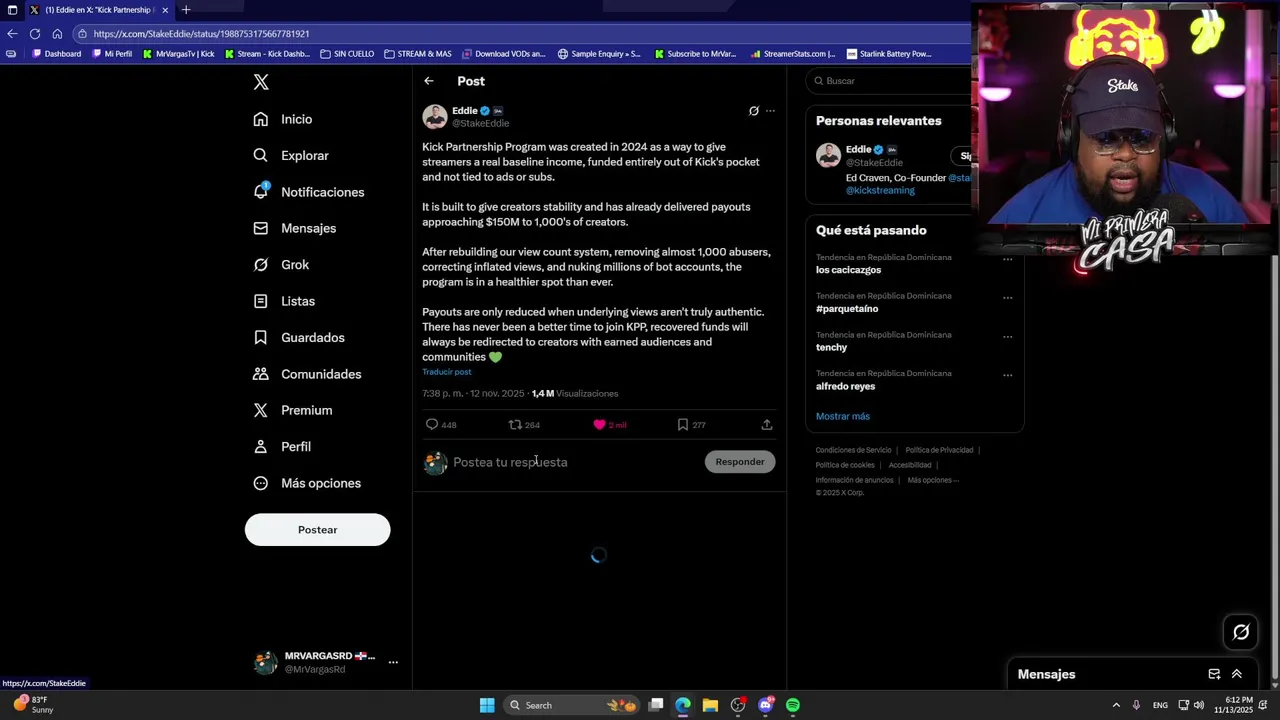Open STREAM & MAS bookmark folder
This screenshot has height=720, width=1280.
(418, 54)
